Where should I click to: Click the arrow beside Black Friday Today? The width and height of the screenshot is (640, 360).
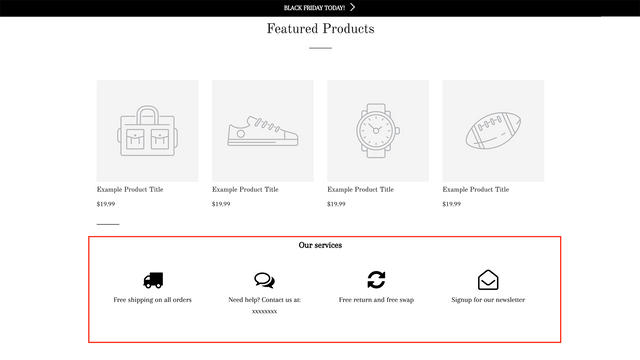click(x=353, y=7)
